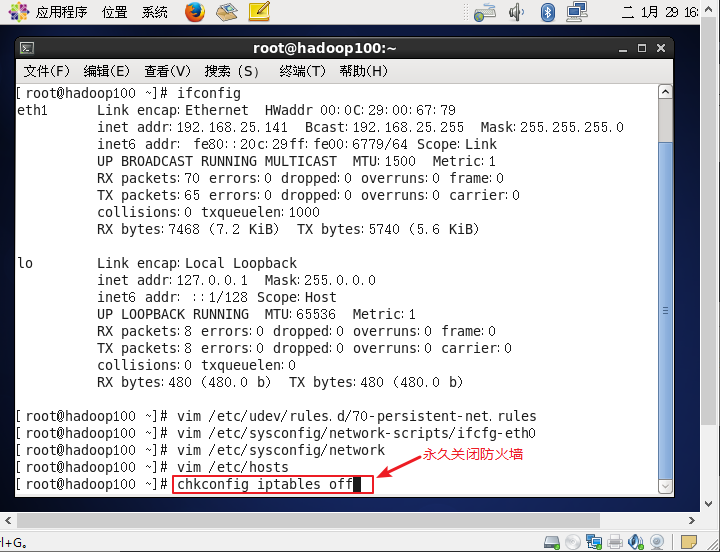Open the 编辑(E) terminal menu
720x552 pixels.
tap(107, 71)
